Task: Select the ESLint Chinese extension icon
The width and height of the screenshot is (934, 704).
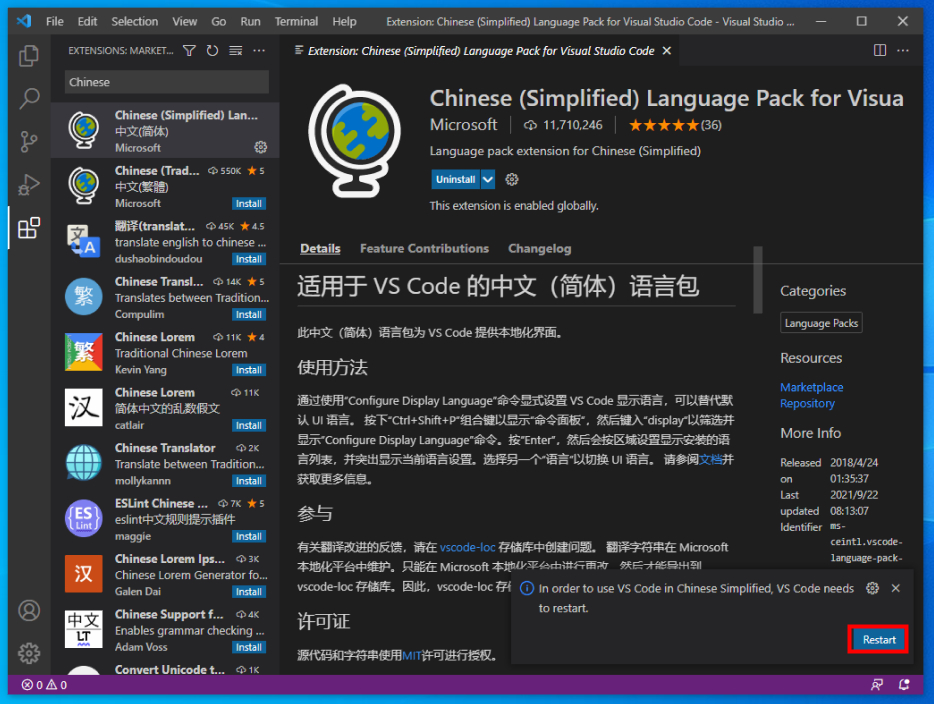Action: (83, 518)
